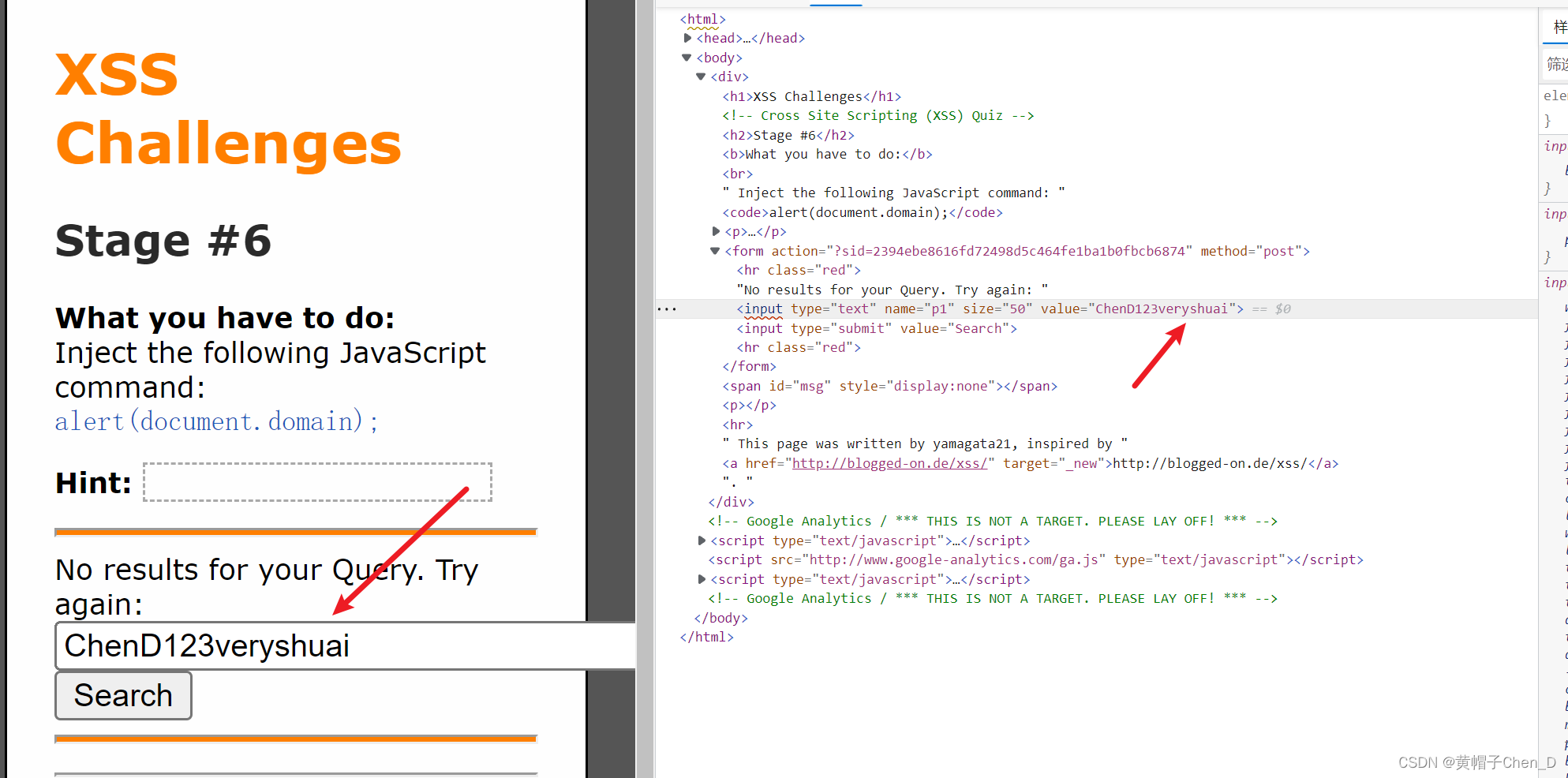Click the first Google Analytics comment line
Viewport: 1568px width, 778px height.
pos(993,522)
